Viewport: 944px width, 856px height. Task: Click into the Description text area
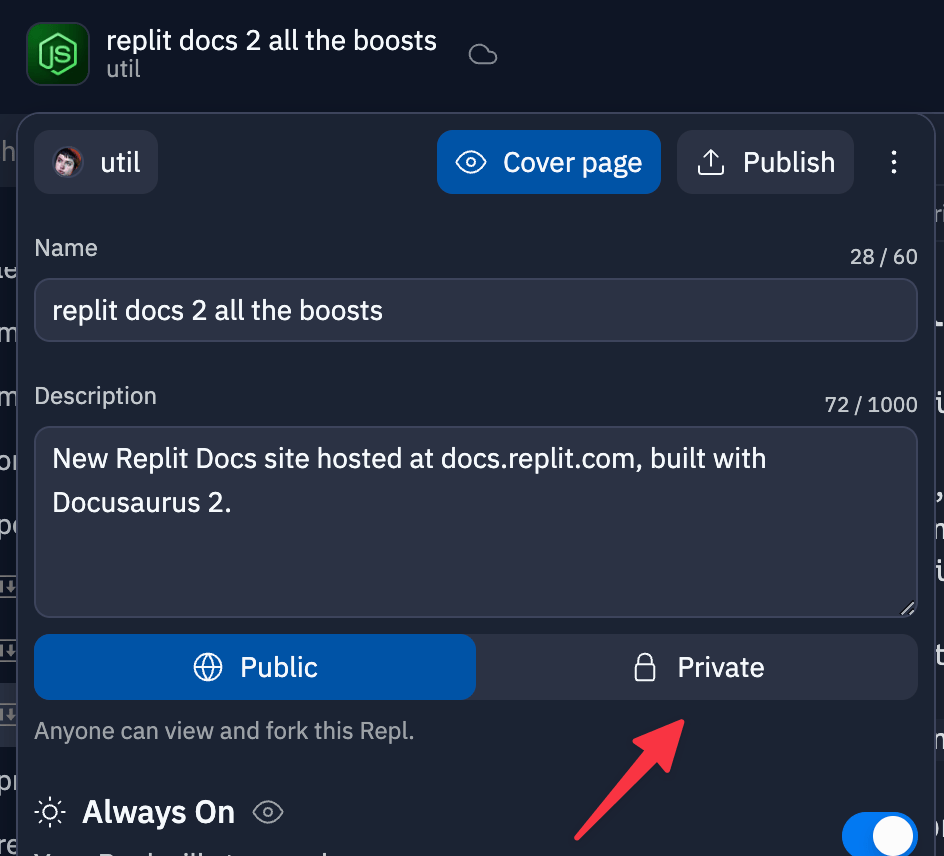[x=476, y=522]
